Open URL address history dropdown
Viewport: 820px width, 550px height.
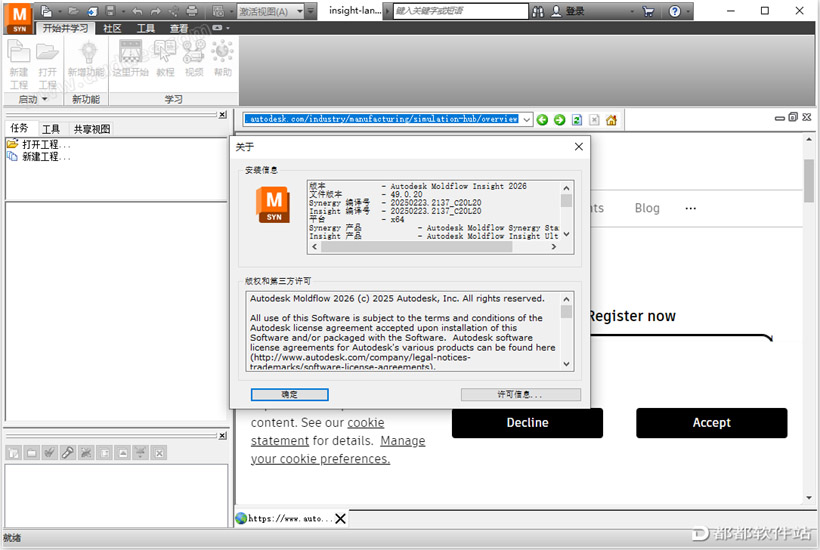pyautogui.click(x=527, y=120)
